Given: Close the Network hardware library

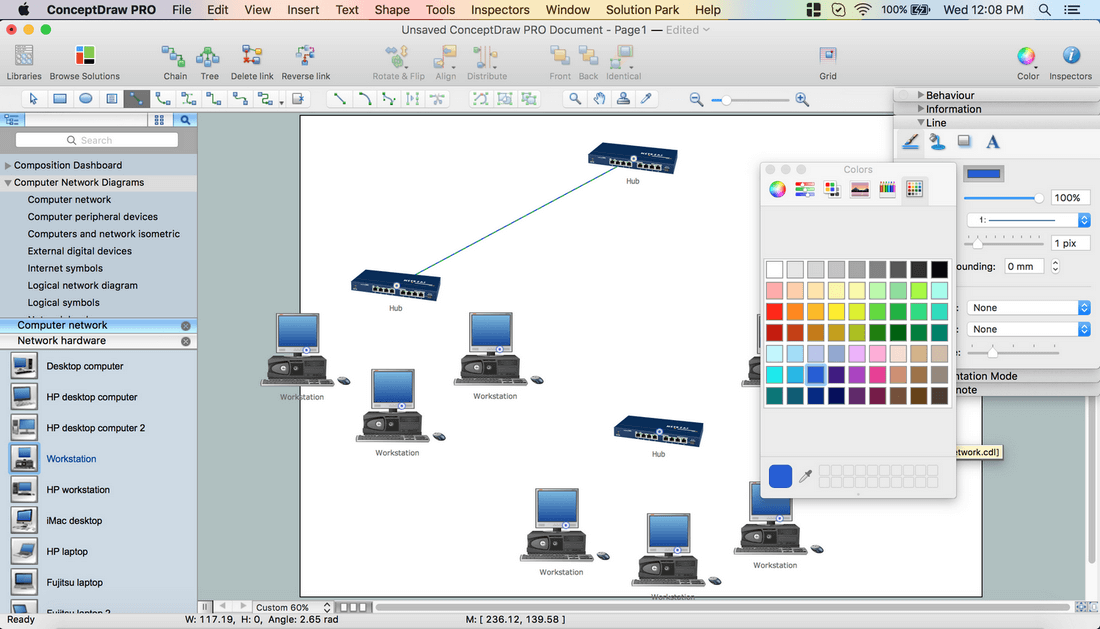Looking at the screenshot, I should (186, 342).
